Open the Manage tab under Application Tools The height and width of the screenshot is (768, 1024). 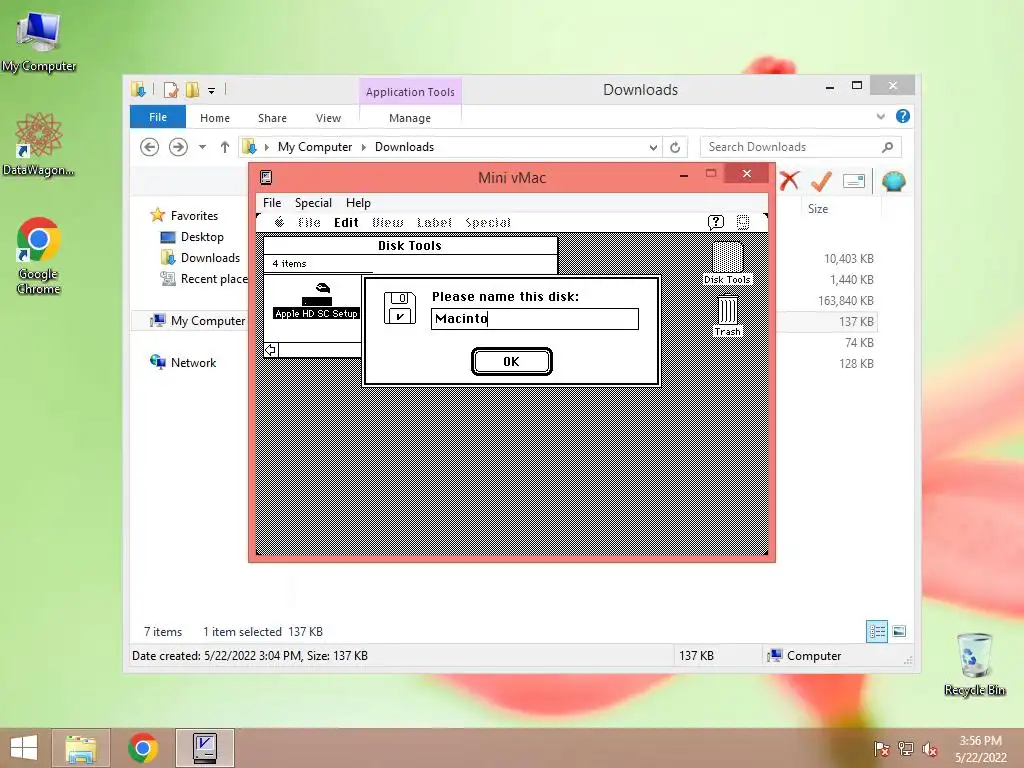point(409,118)
